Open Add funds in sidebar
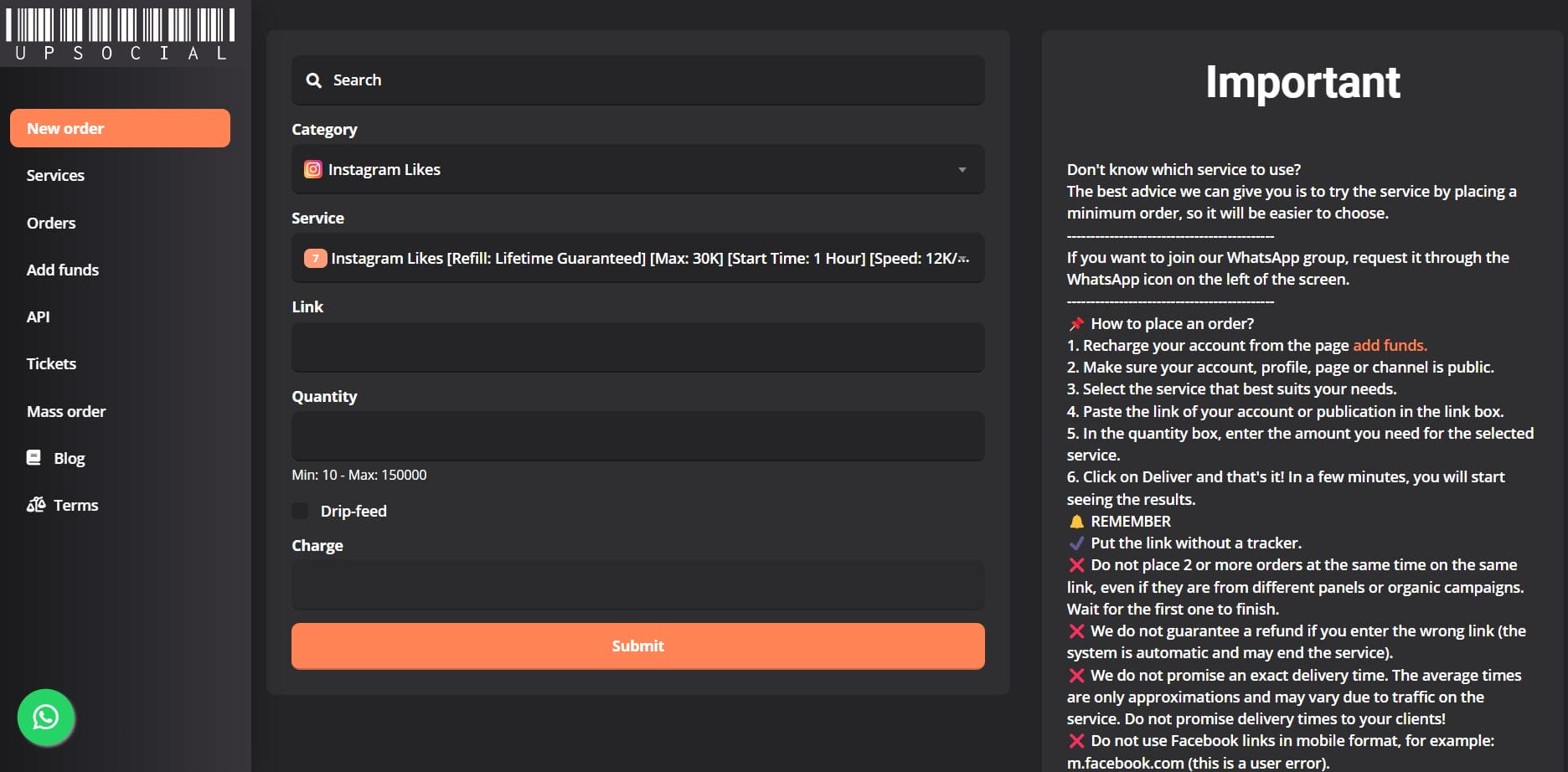1568x772 pixels. [63, 270]
